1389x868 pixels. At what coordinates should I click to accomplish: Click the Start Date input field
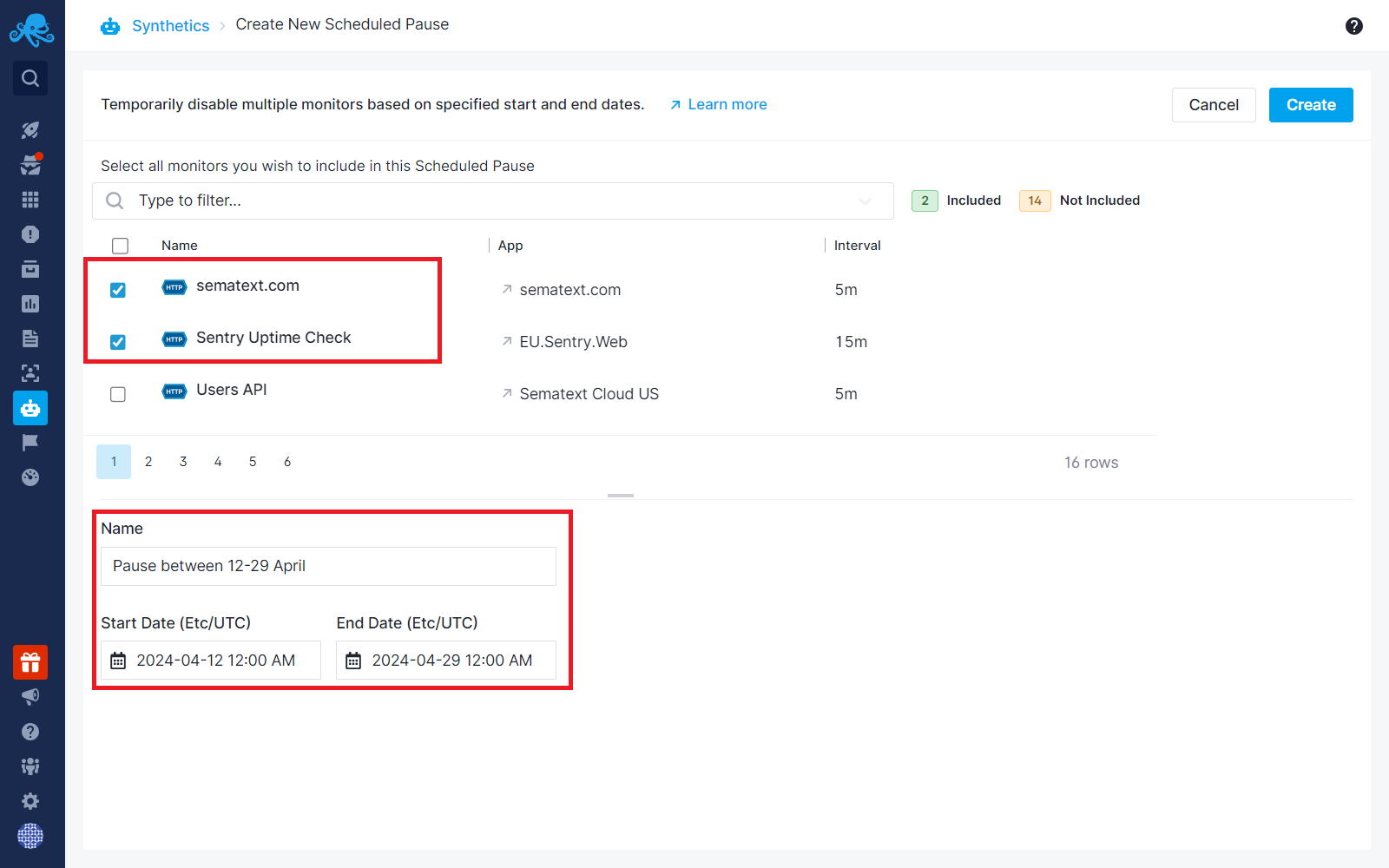click(x=211, y=661)
